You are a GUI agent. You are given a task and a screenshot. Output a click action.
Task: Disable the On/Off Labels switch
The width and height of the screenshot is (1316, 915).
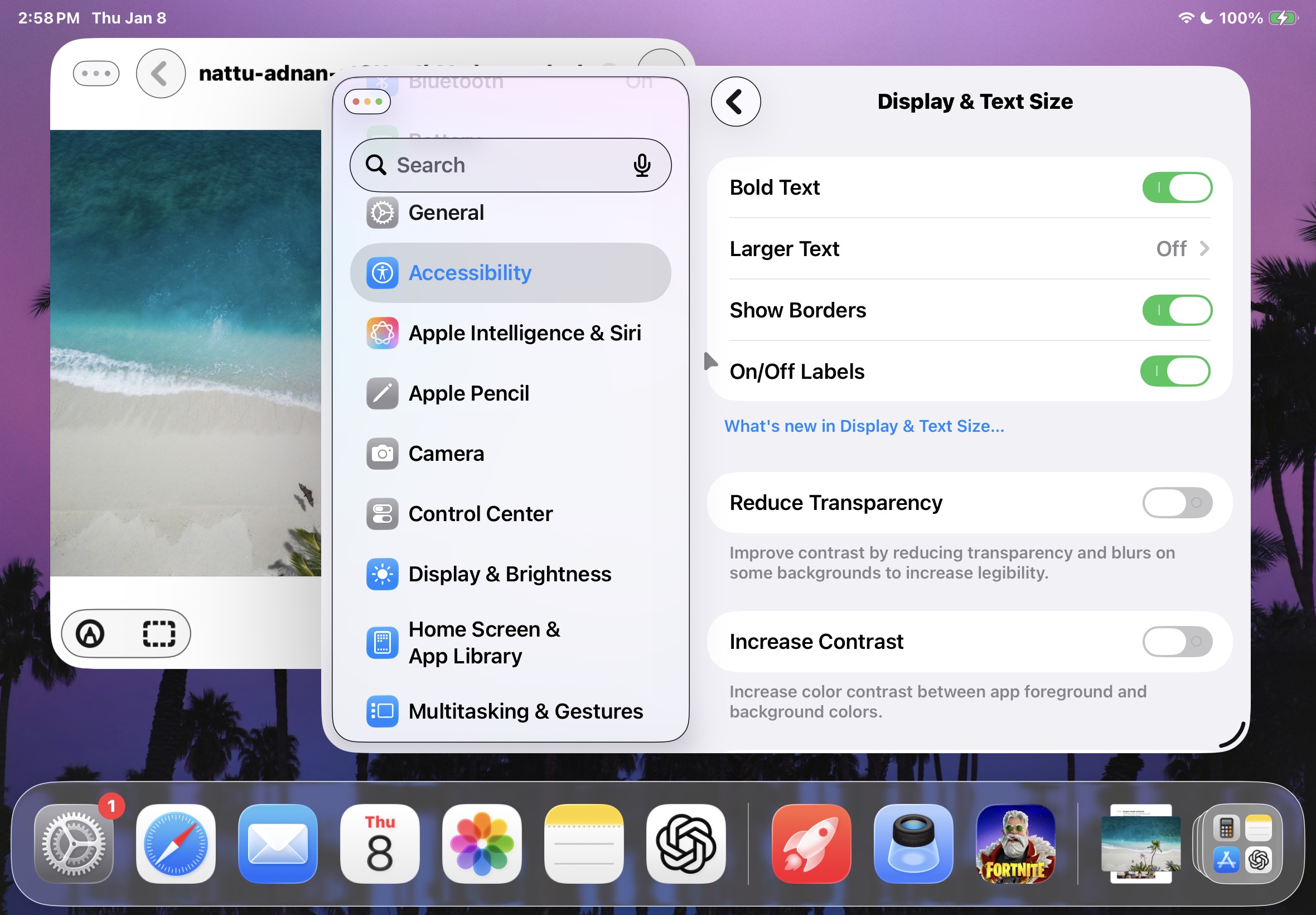1174,372
